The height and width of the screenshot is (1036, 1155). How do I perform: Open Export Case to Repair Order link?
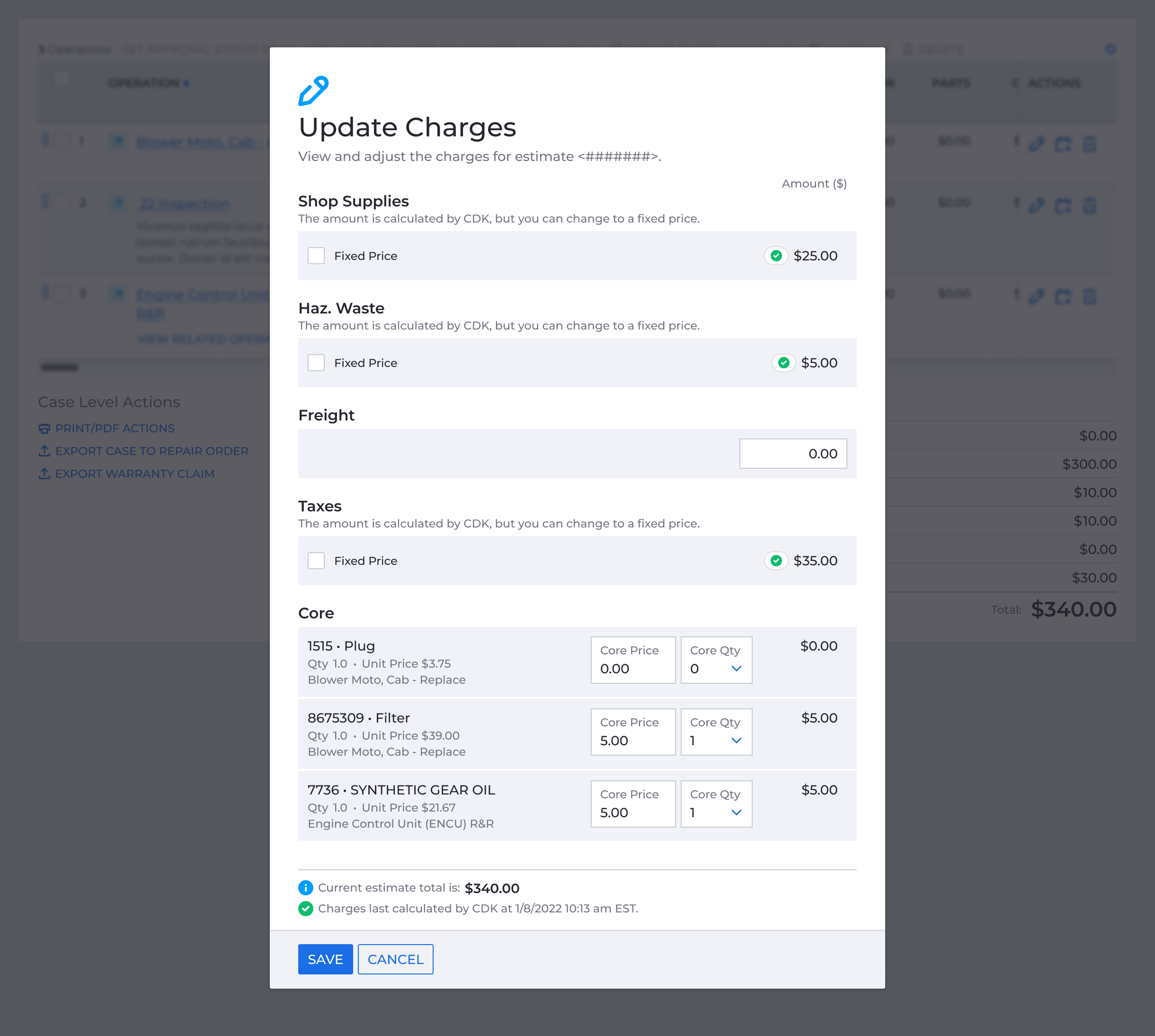click(x=151, y=451)
